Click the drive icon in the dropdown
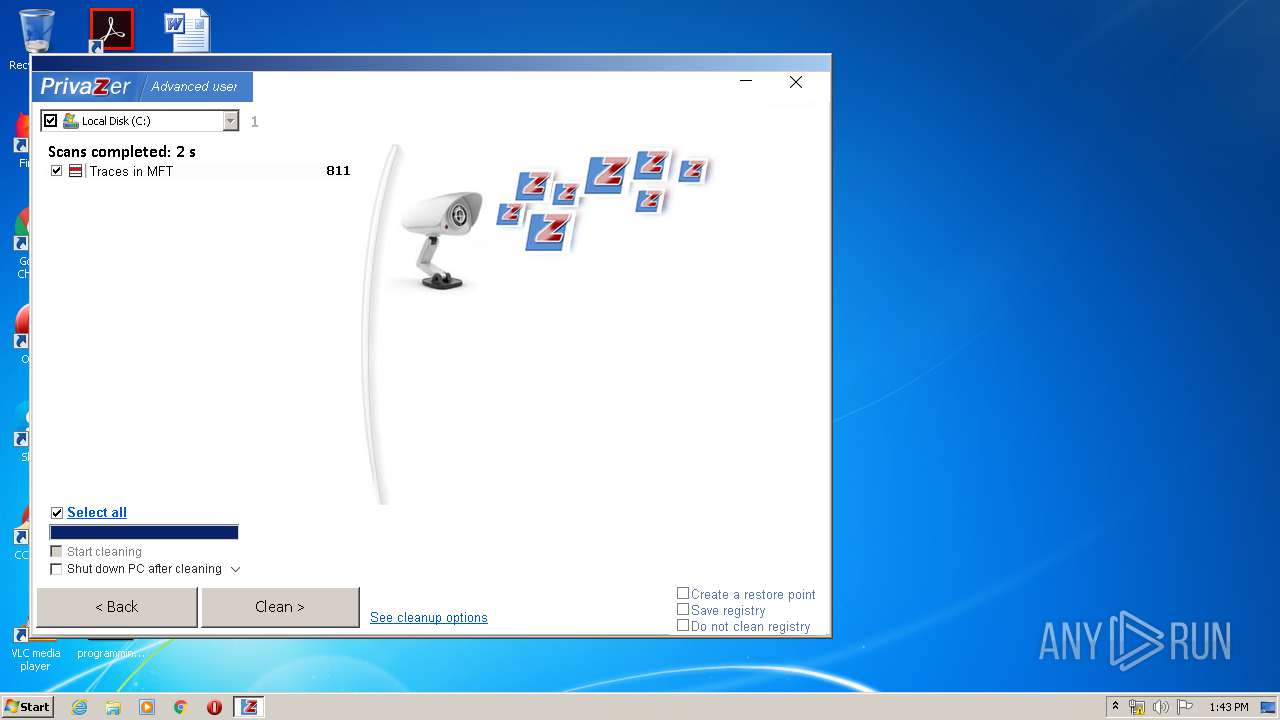 [71, 121]
